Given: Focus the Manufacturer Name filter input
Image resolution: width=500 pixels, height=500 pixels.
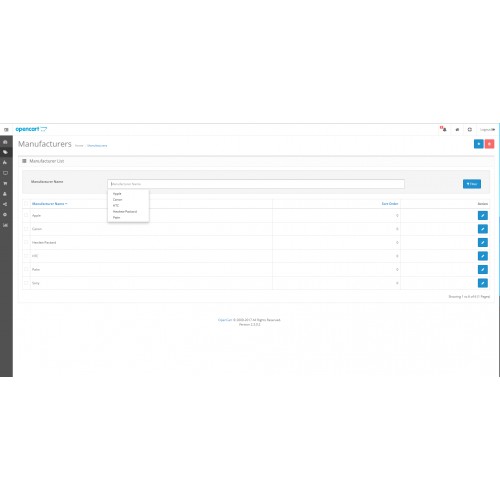Looking at the screenshot, I should pos(256,184).
